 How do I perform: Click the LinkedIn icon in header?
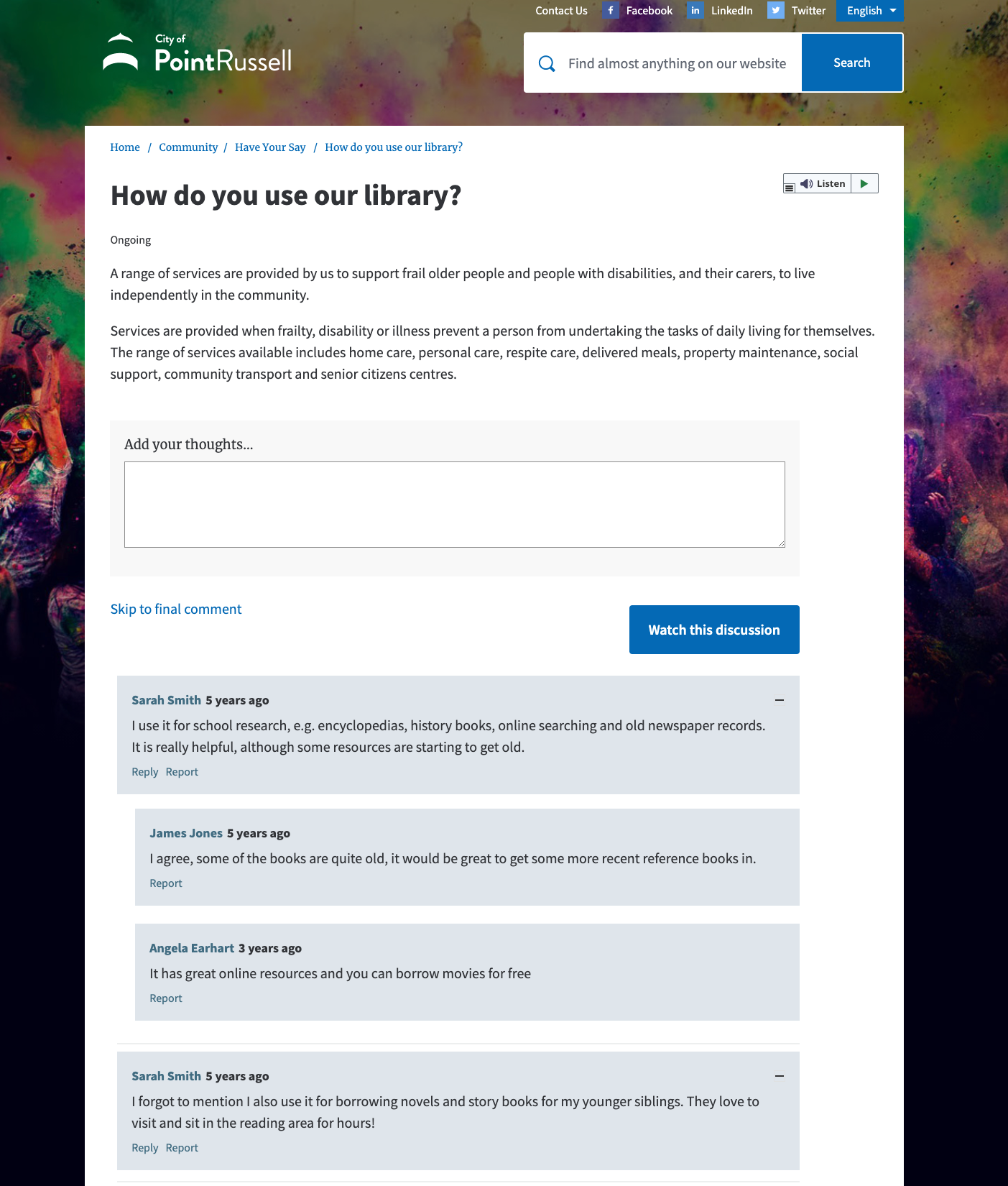pos(695,11)
